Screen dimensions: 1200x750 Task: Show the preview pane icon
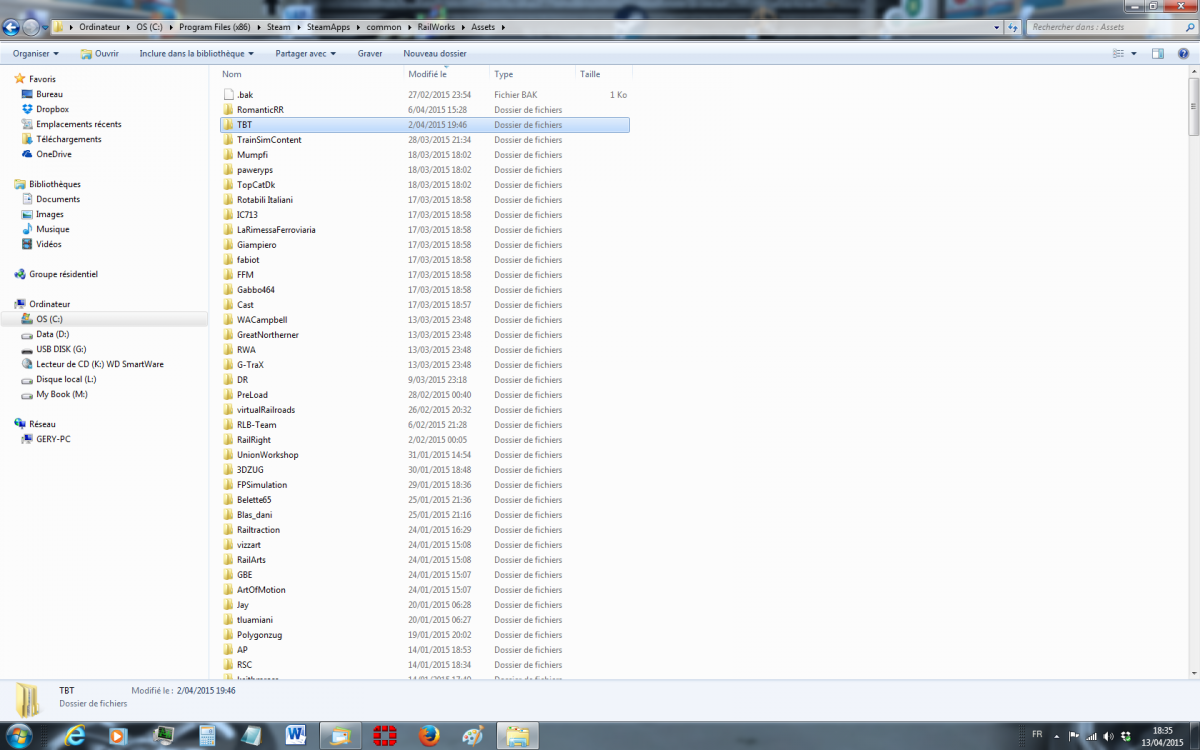1157,53
